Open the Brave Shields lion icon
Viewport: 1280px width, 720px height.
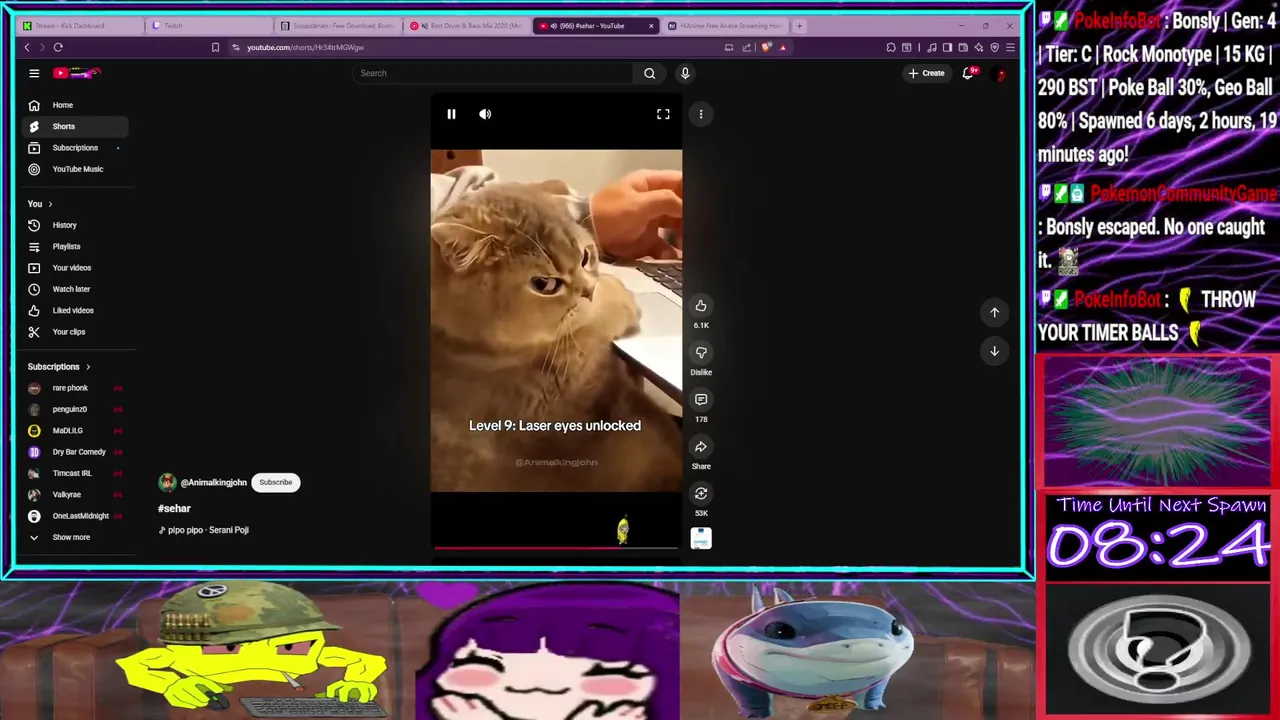767,47
